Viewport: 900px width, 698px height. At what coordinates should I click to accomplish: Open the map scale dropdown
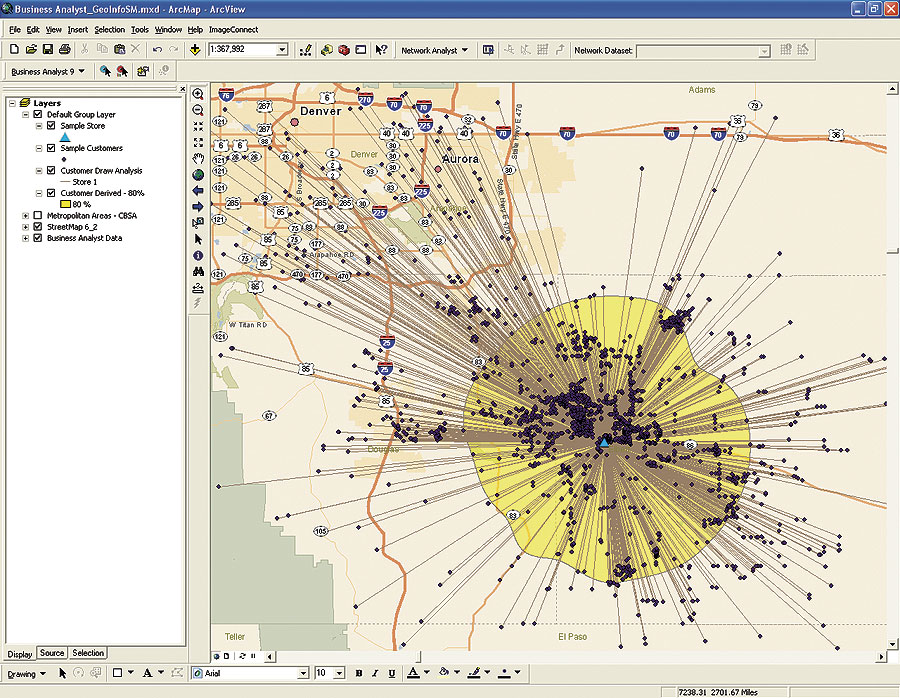point(282,50)
